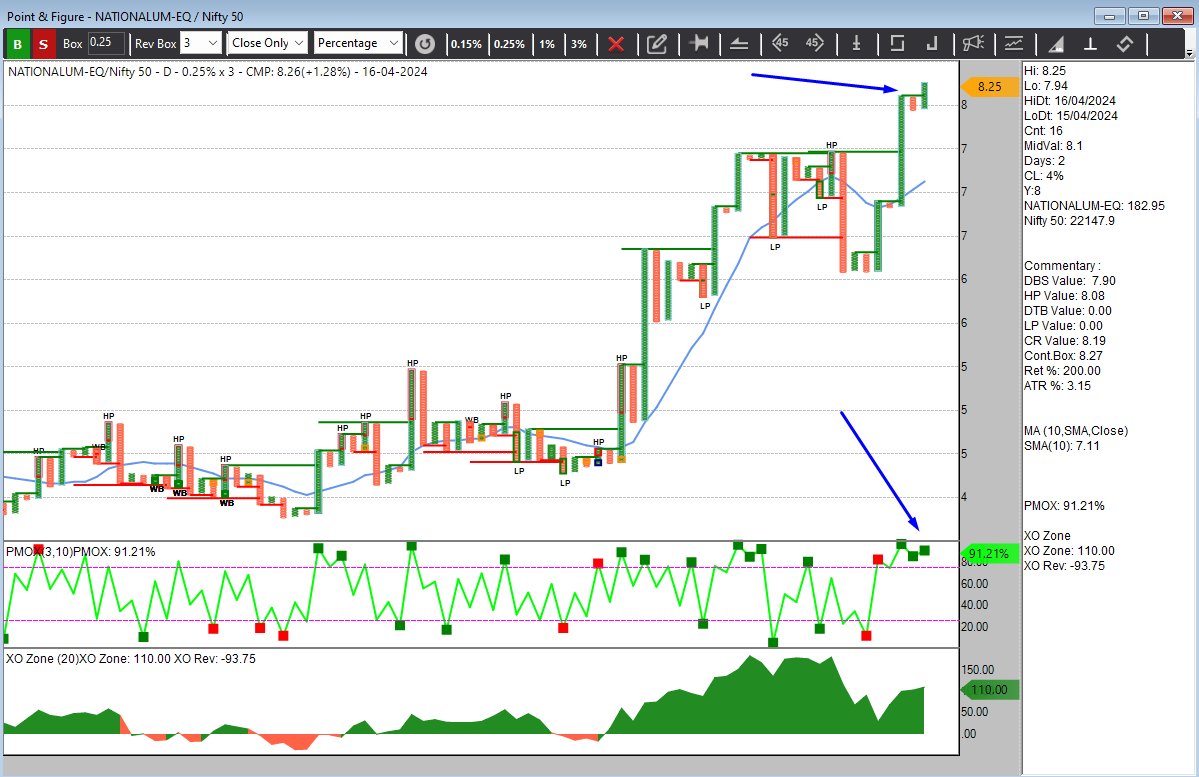Click the open square bracket pattern icon
Screen dimensions: 1199x777
click(x=897, y=44)
